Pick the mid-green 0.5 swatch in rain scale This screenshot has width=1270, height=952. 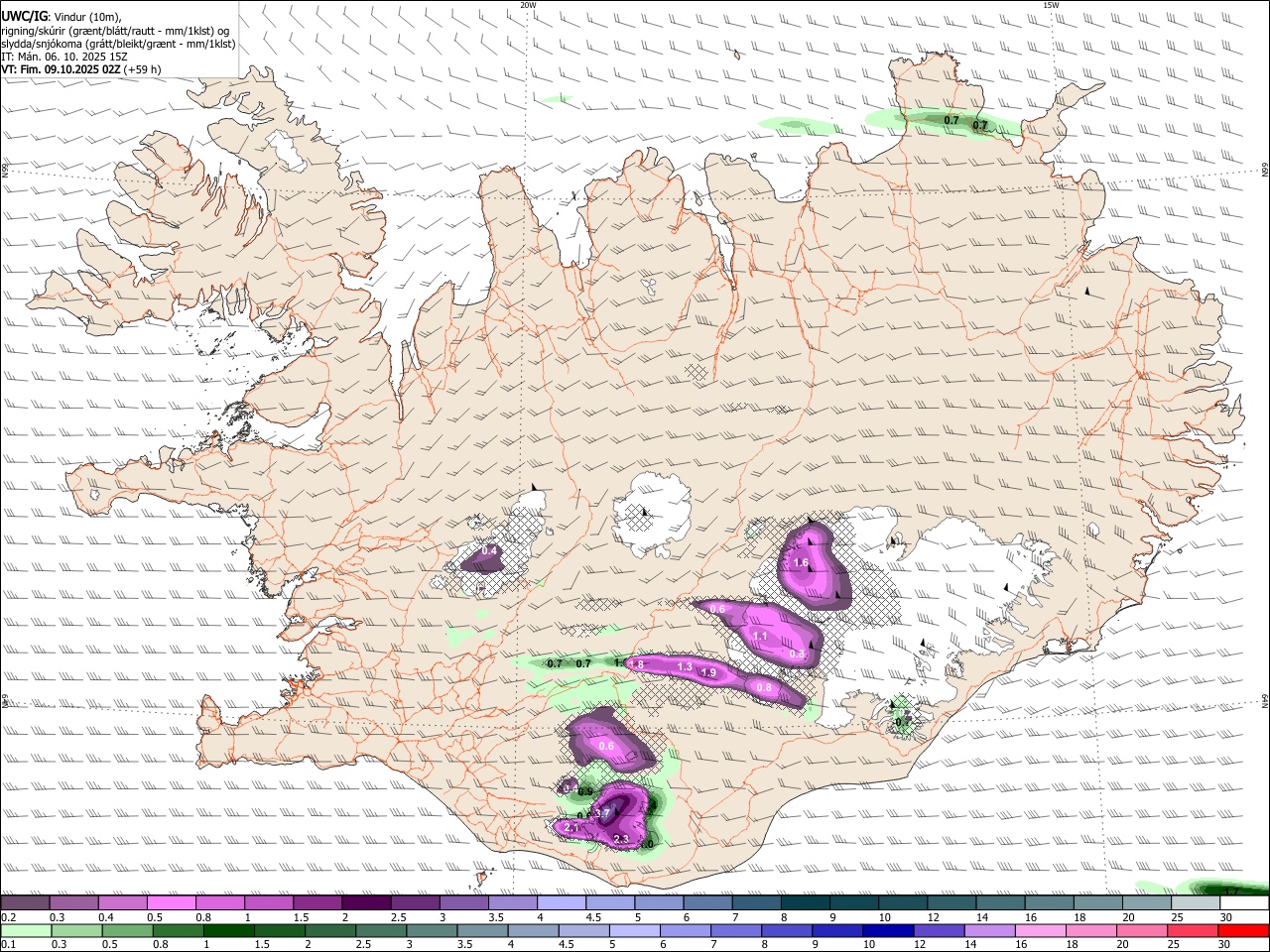127,931
